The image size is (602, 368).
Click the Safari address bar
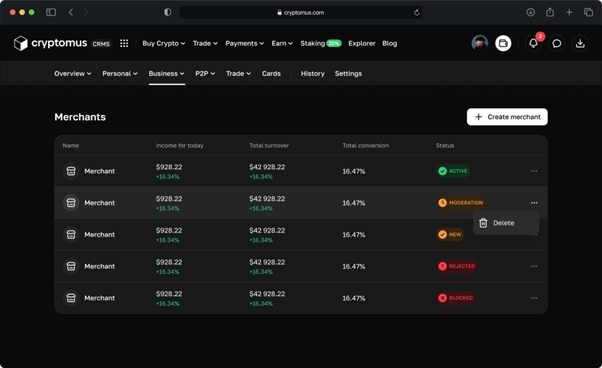click(301, 12)
